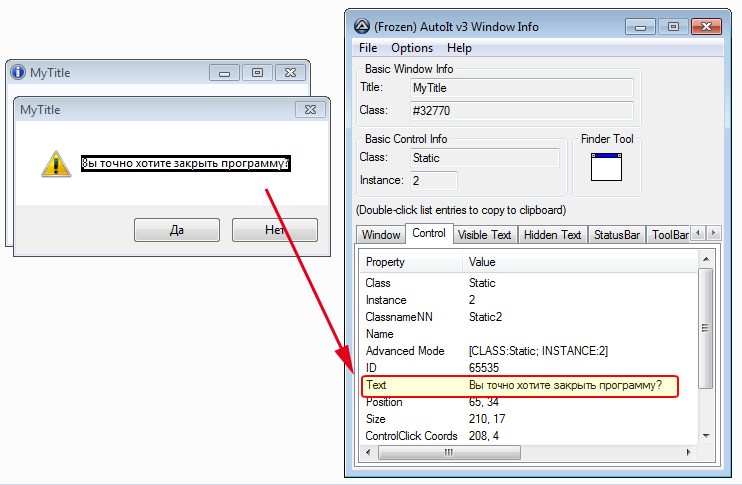Switch to the Window tab
This screenshot has width=742, height=485.
pos(380,235)
